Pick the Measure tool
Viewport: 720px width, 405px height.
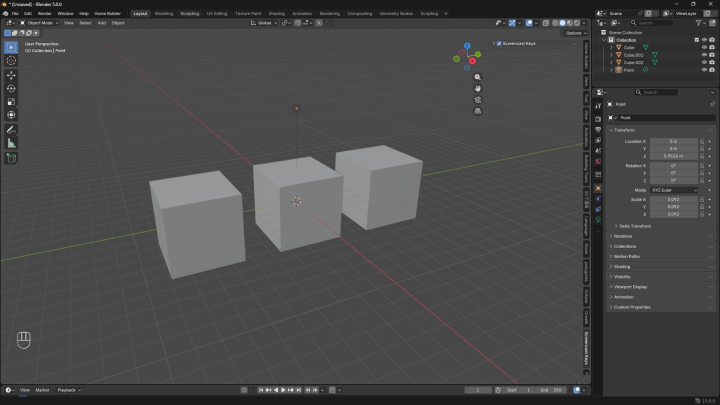coord(11,144)
